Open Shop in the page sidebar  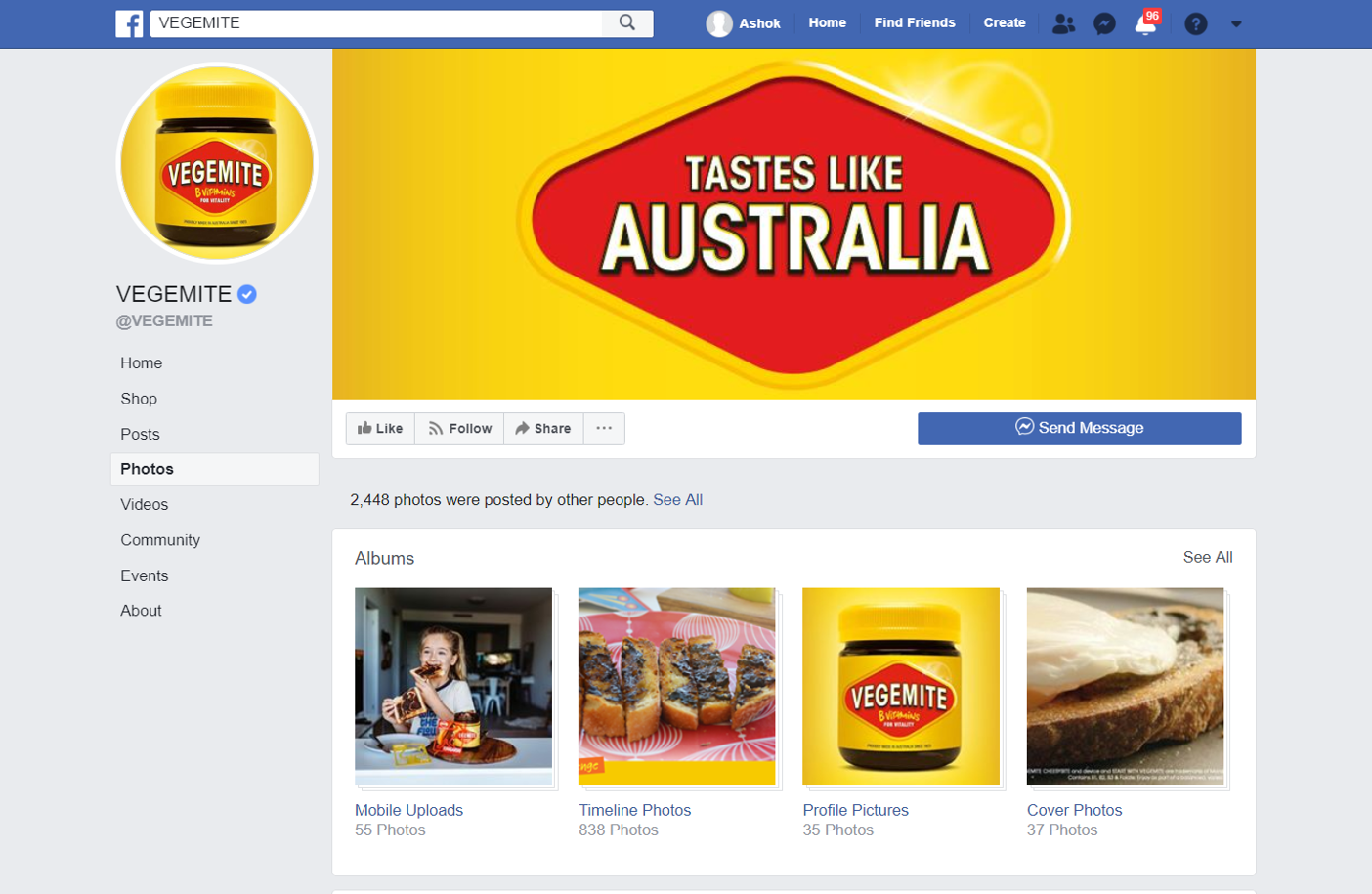(139, 399)
